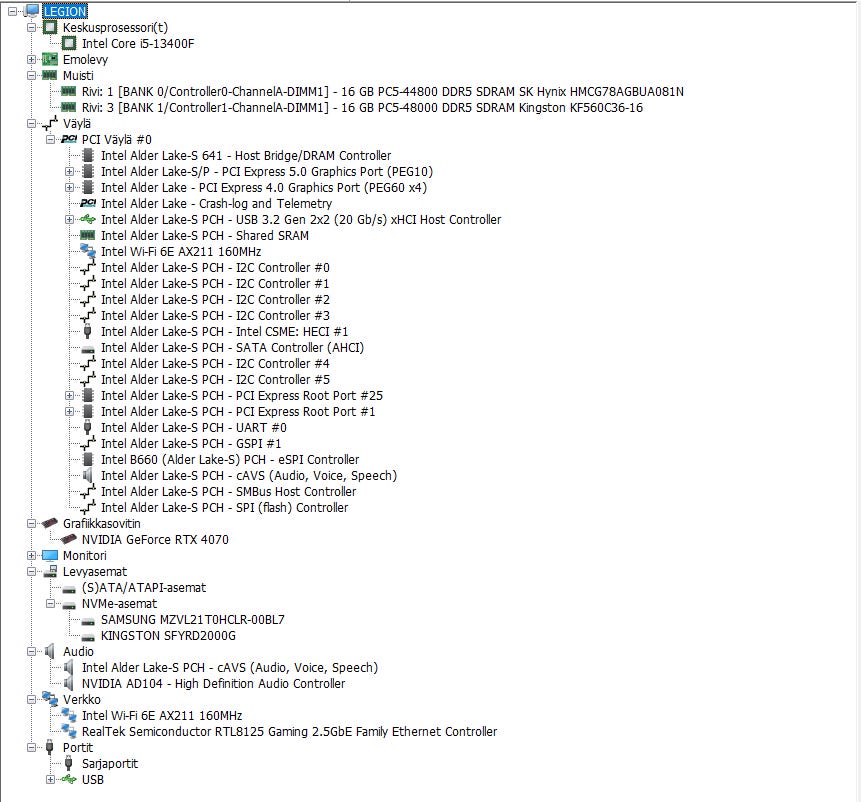861x802 pixels.
Task: Click the Audio category speaker icon
Action: pyautogui.click(x=50, y=652)
